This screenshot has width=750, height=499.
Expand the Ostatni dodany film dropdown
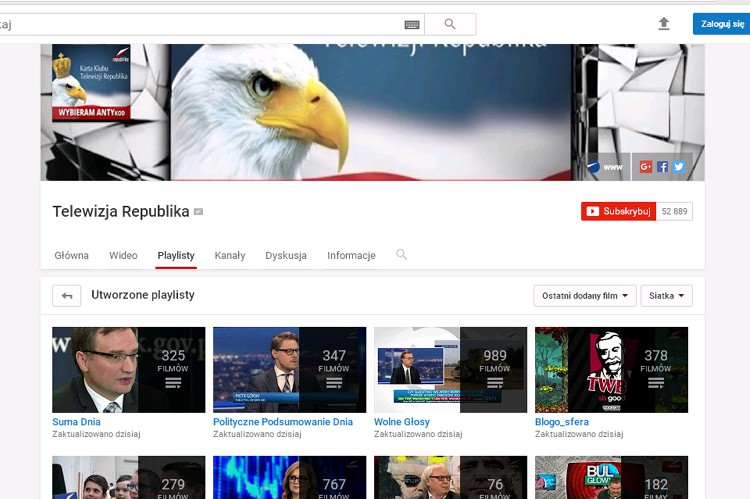(x=585, y=296)
